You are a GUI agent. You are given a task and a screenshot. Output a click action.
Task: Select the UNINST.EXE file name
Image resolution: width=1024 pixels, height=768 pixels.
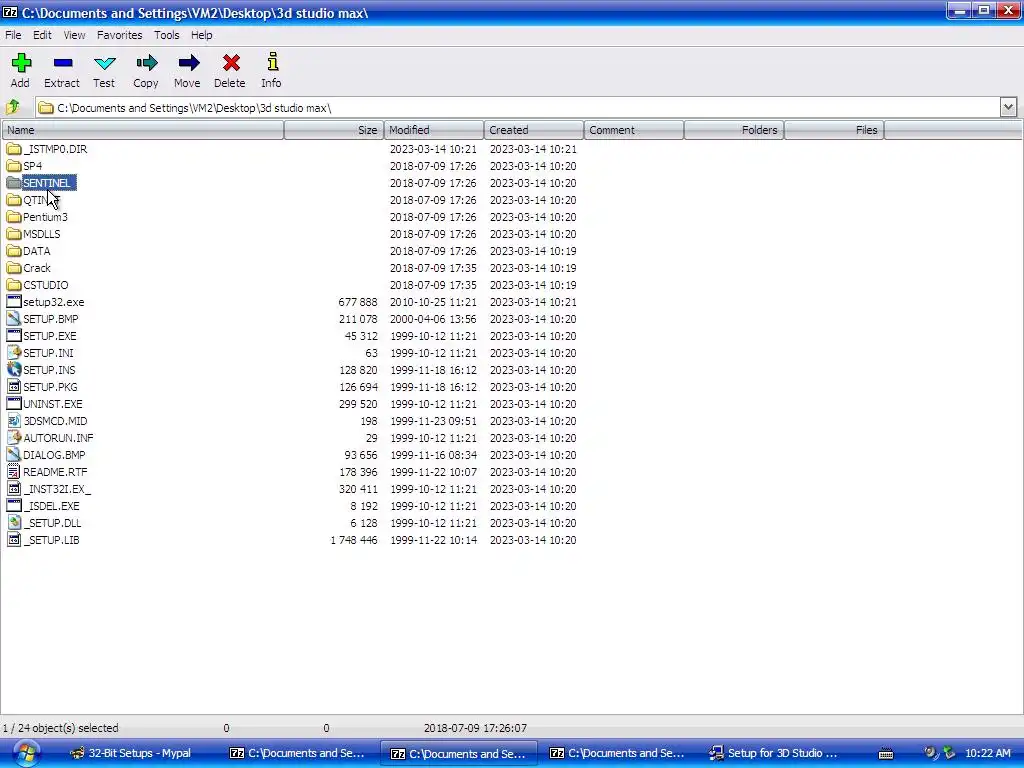tap(53, 404)
